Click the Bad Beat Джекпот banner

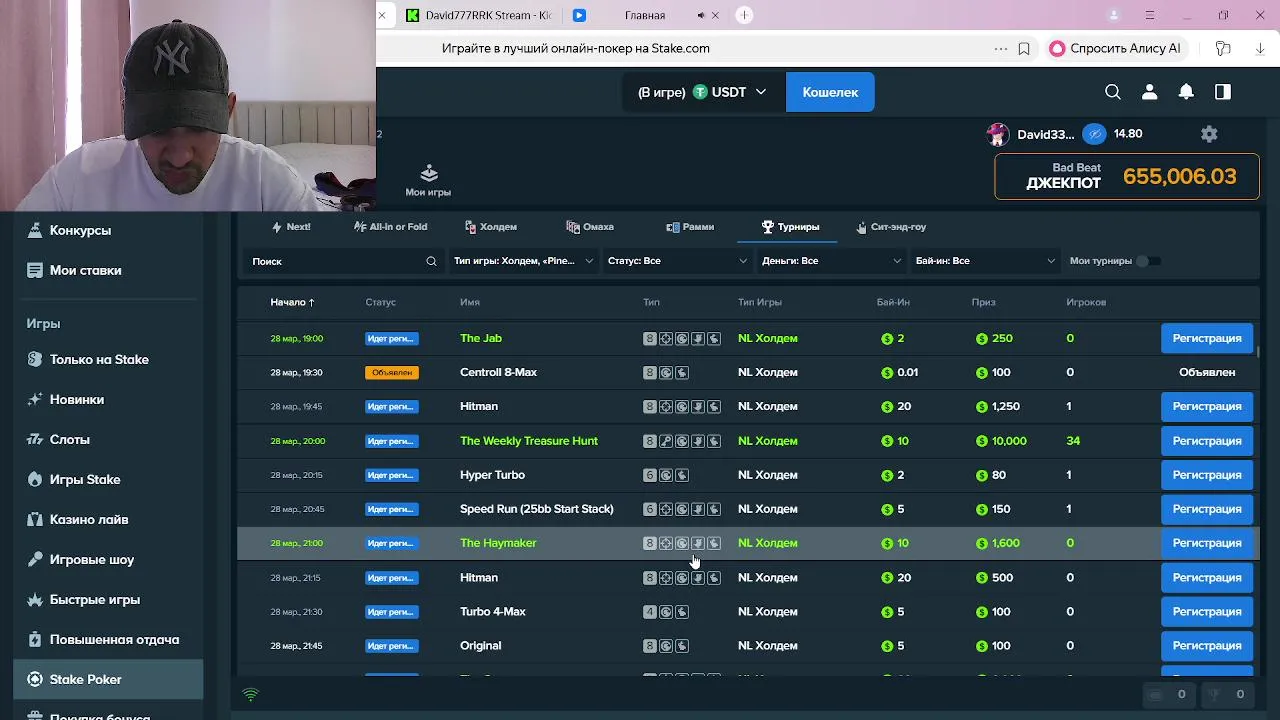coord(1127,177)
